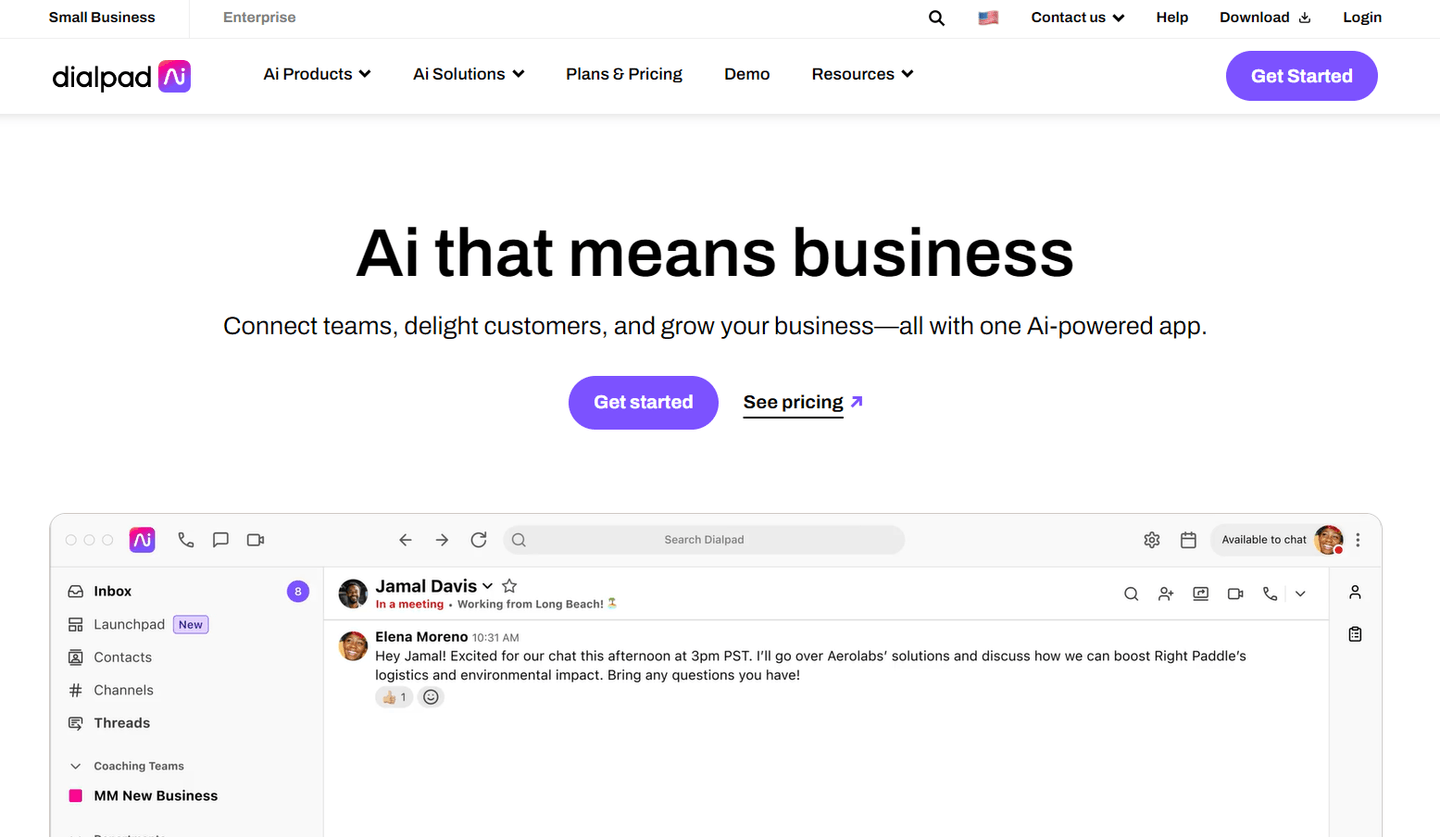This screenshot has height=837, width=1440.
Task: Switch to the Small Business tab
Action: pos(102,18)
